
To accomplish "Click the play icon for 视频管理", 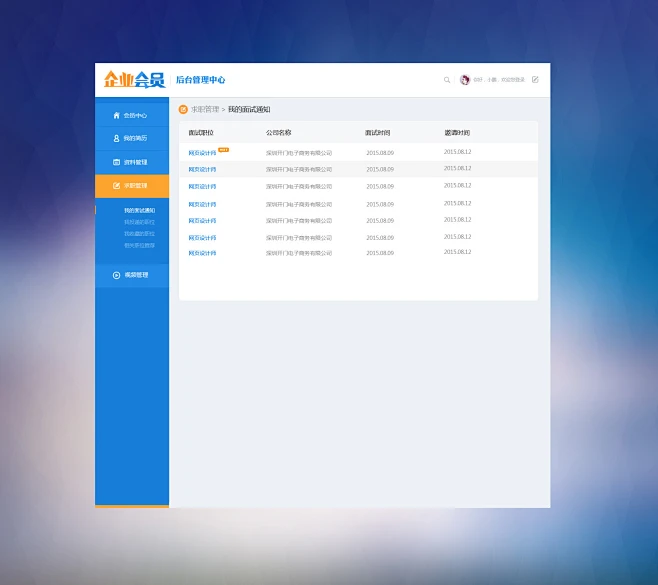I will [x=116, y=275].
